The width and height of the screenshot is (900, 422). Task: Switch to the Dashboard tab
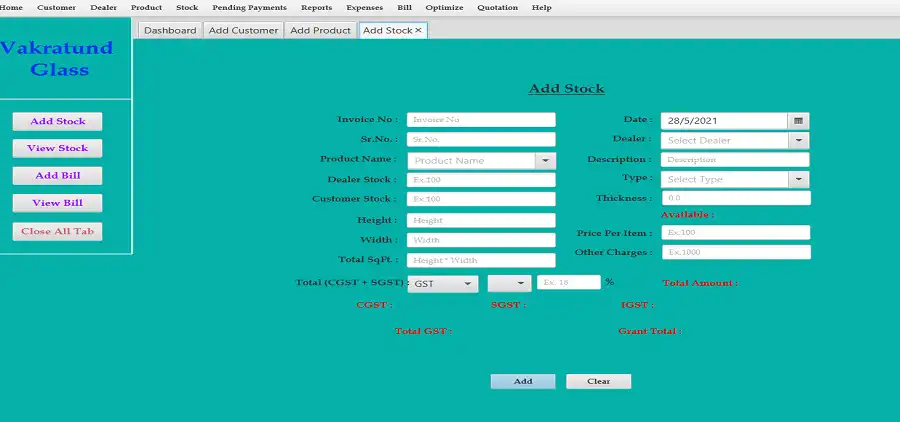pyautogui.click(x=170, y=30)
